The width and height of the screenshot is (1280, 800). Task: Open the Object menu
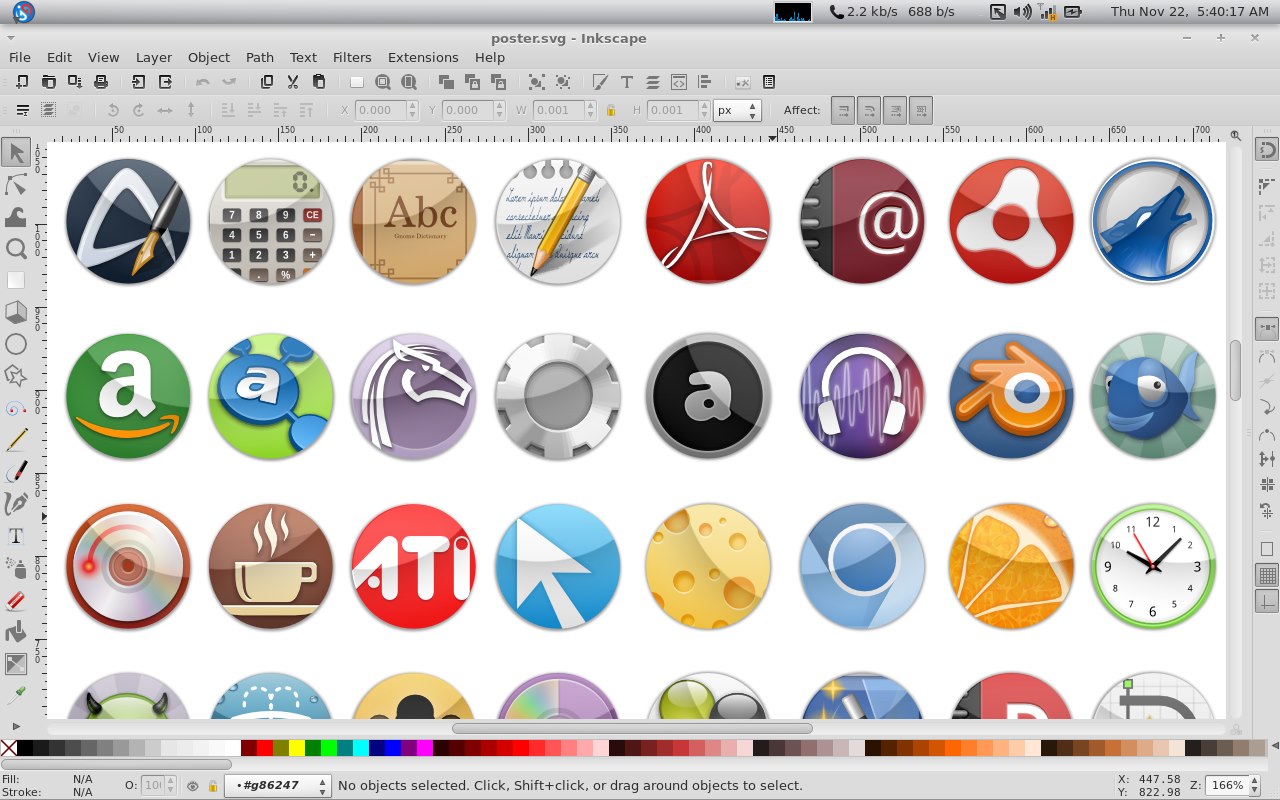[x=209, y=57]
